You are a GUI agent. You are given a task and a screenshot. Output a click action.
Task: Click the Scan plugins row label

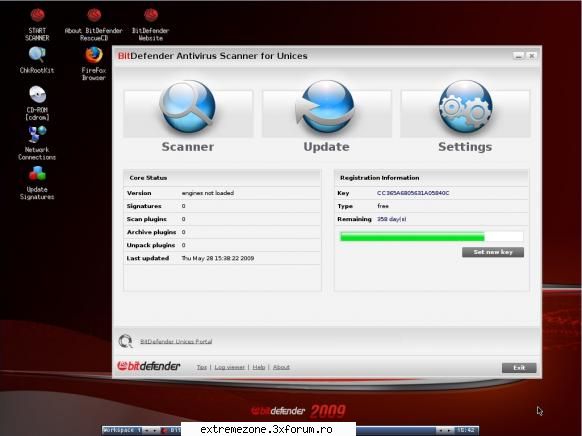[147, 219]
